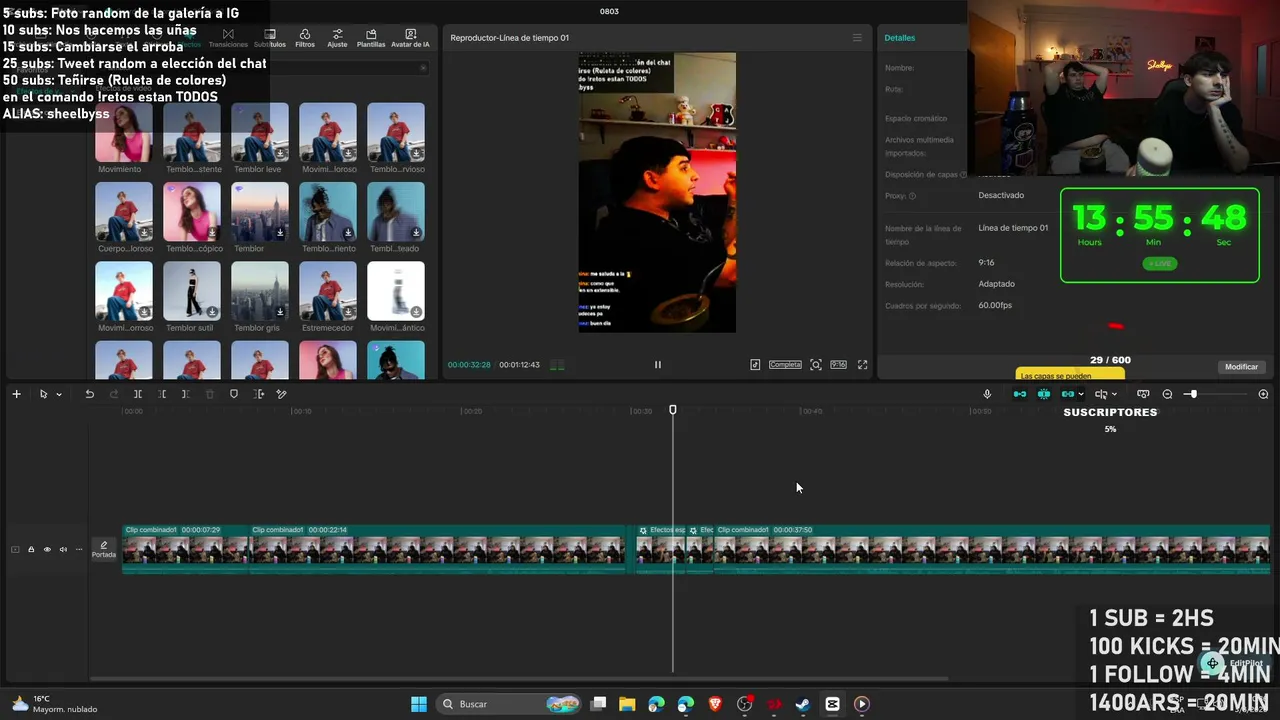This screenshot has width=1280, height=720.
Task: Click the Desactivado proxy value
Action: pos(1001,195)
